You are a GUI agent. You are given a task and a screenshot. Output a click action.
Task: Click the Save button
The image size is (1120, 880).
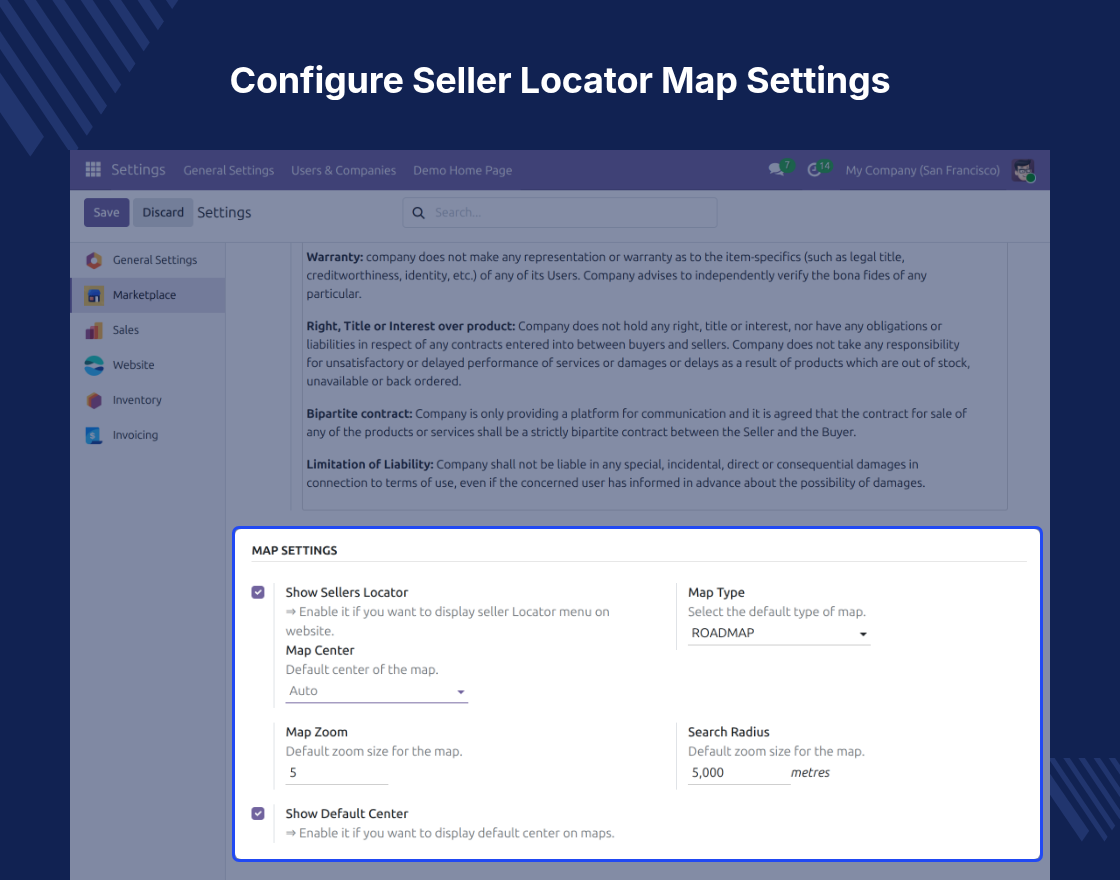106,213
